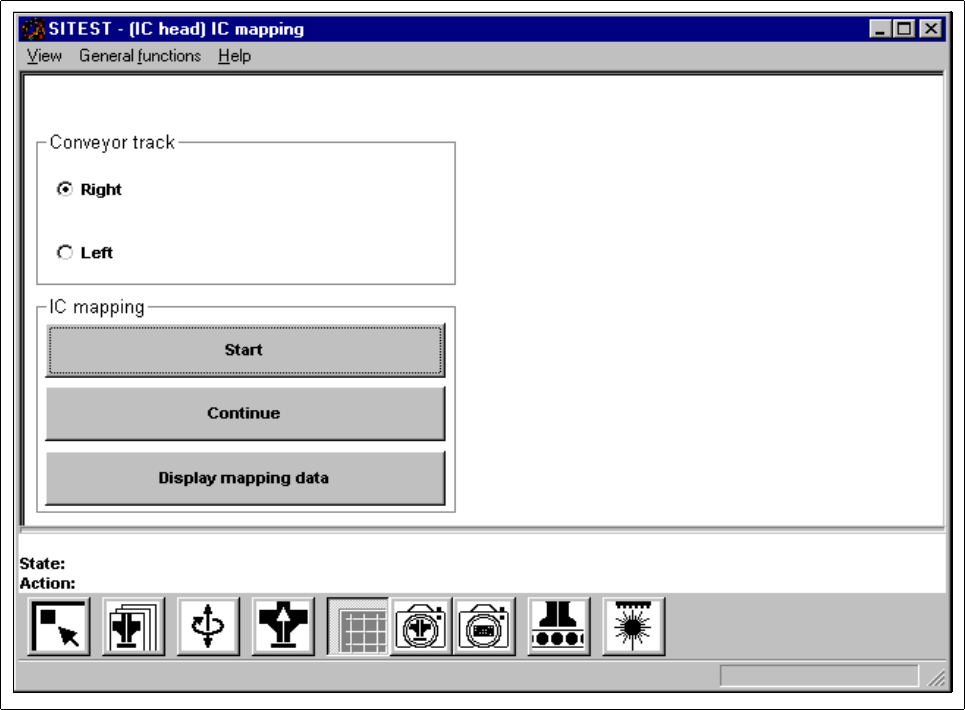This screenshot has width=965, height=710.
Task: Click the selection pointer toolbar icon
Action: pos(59,626)
